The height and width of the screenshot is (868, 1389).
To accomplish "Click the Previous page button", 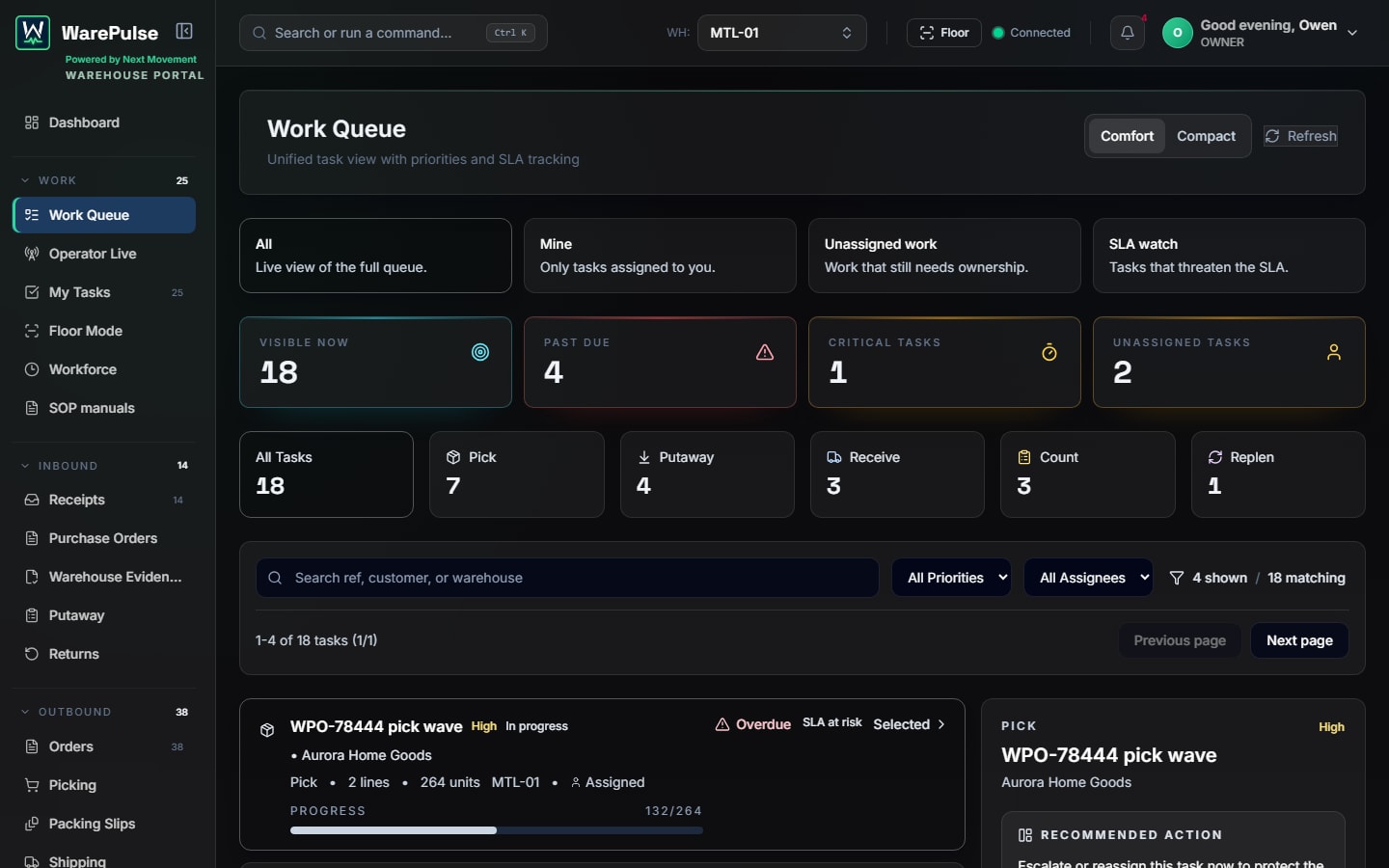I will click(x=1180, y=640).
